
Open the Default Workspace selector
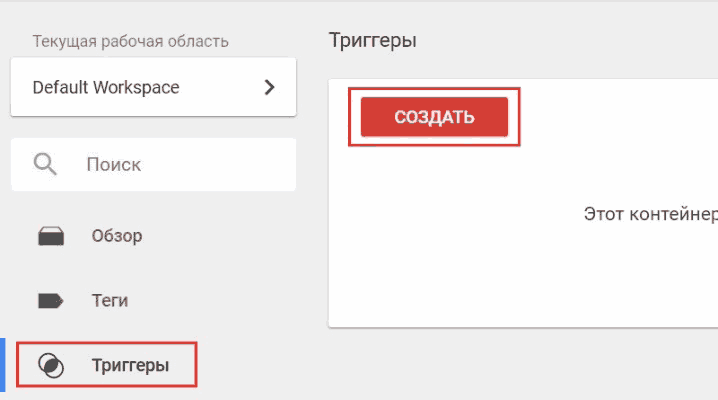coord(153,87)
